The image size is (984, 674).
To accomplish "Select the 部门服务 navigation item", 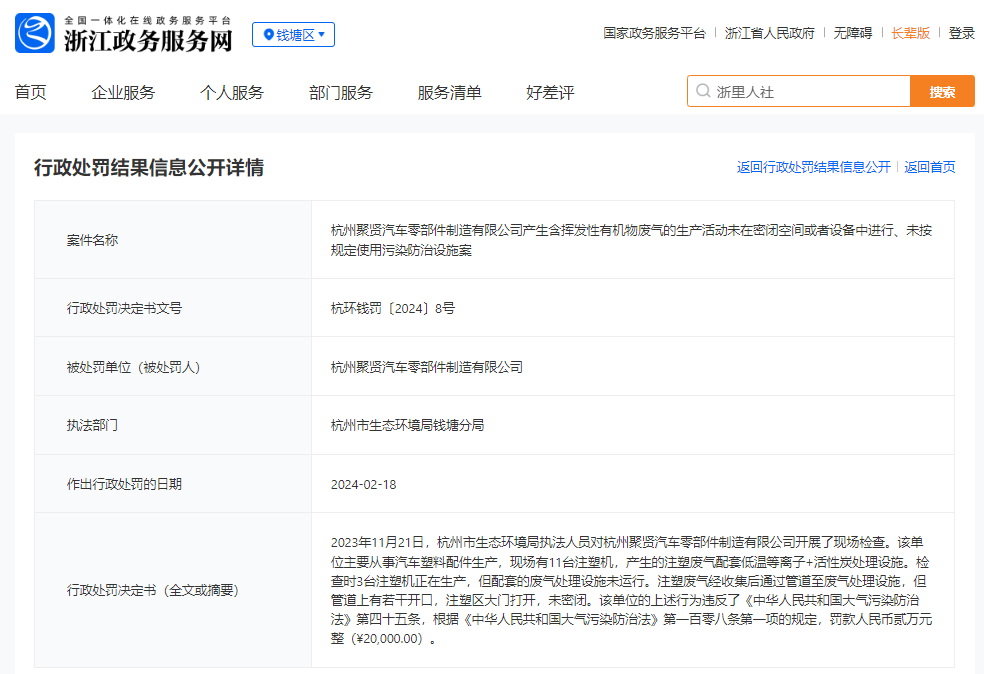I will (341, 93).
